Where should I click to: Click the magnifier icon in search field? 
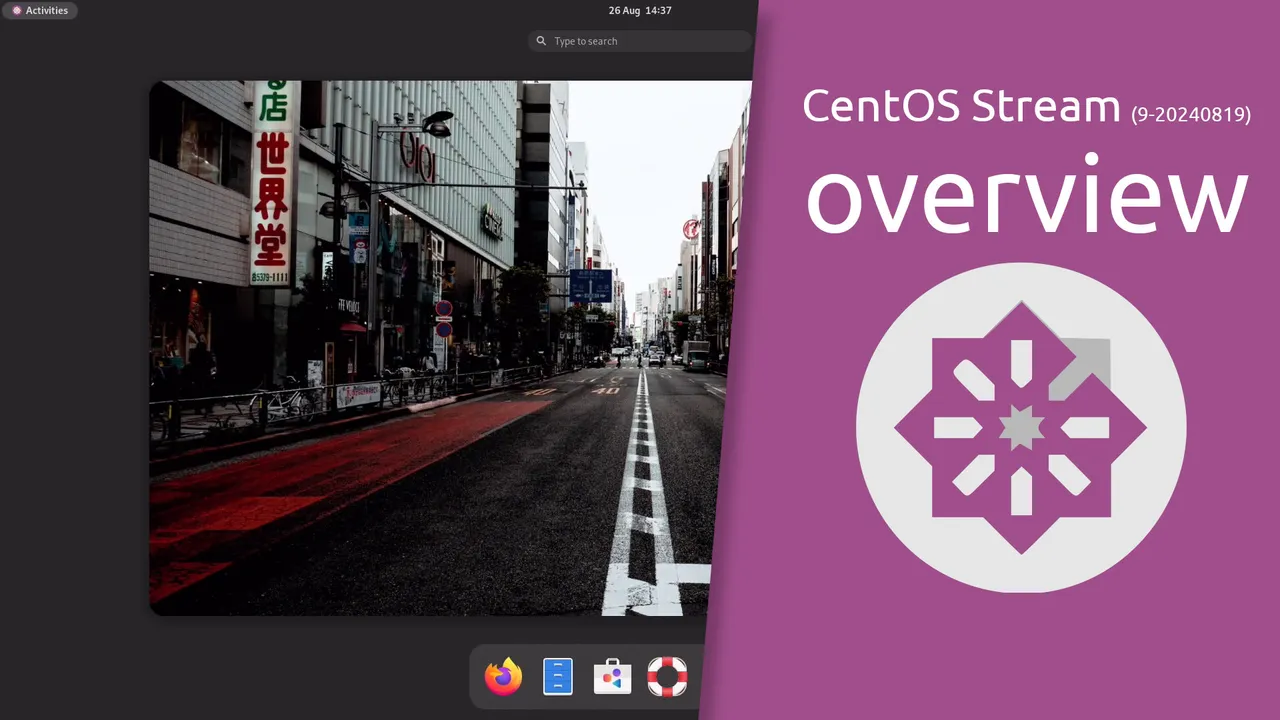541,41
